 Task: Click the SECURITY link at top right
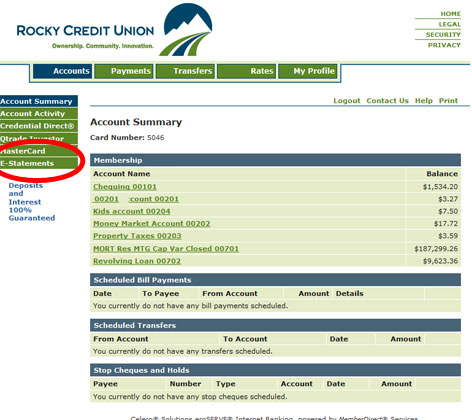(443, 35)
